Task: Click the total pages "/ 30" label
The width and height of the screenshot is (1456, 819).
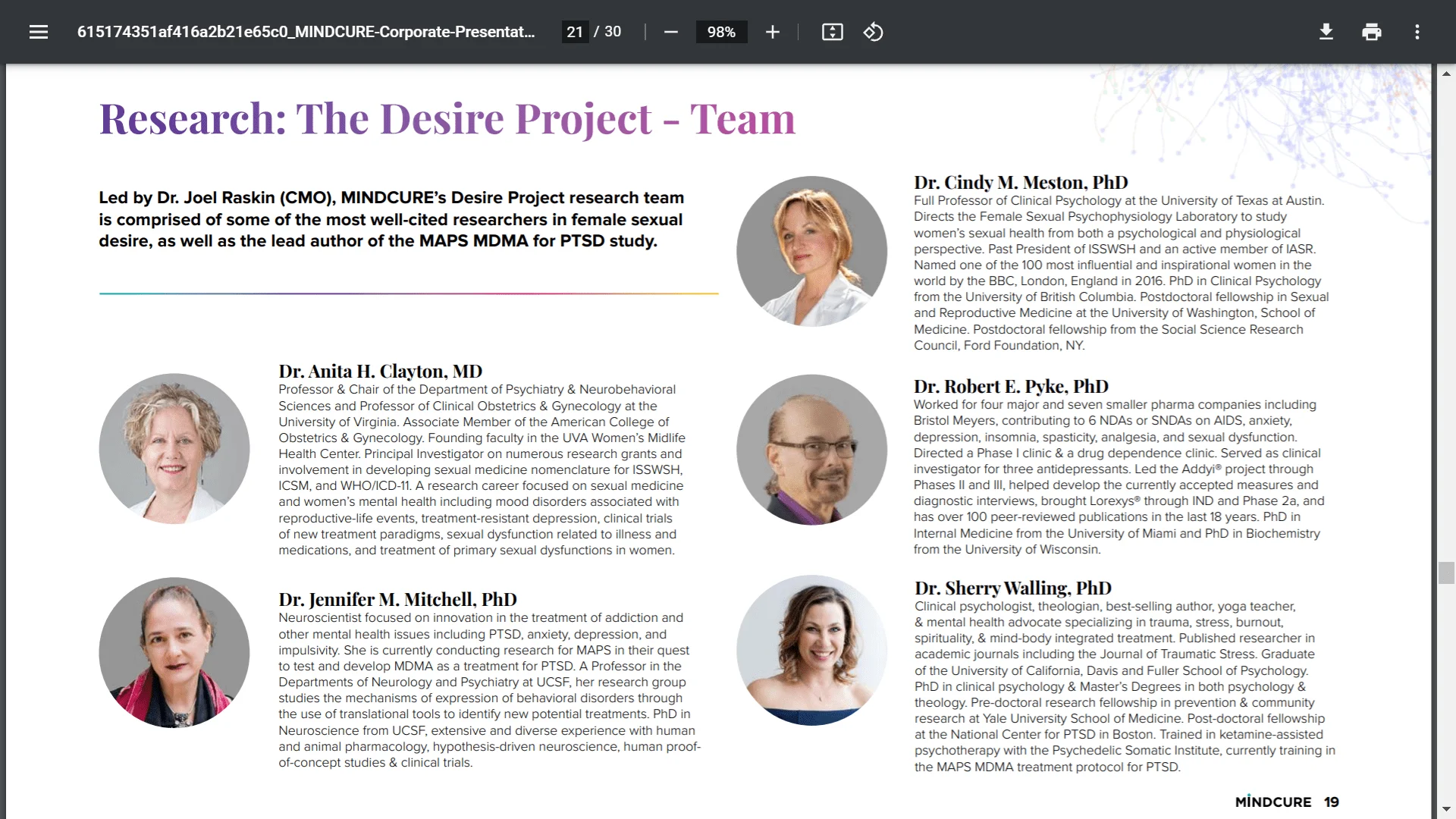Action: (607, 32)
